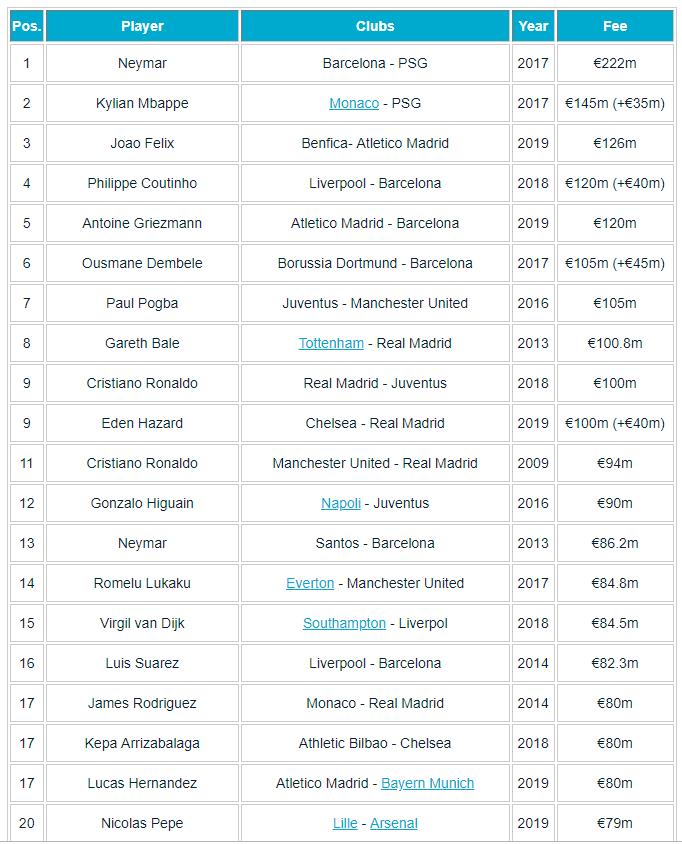Open the Bayern Munich link
Screen dimensions: 682x844
[x=427, y=783]
